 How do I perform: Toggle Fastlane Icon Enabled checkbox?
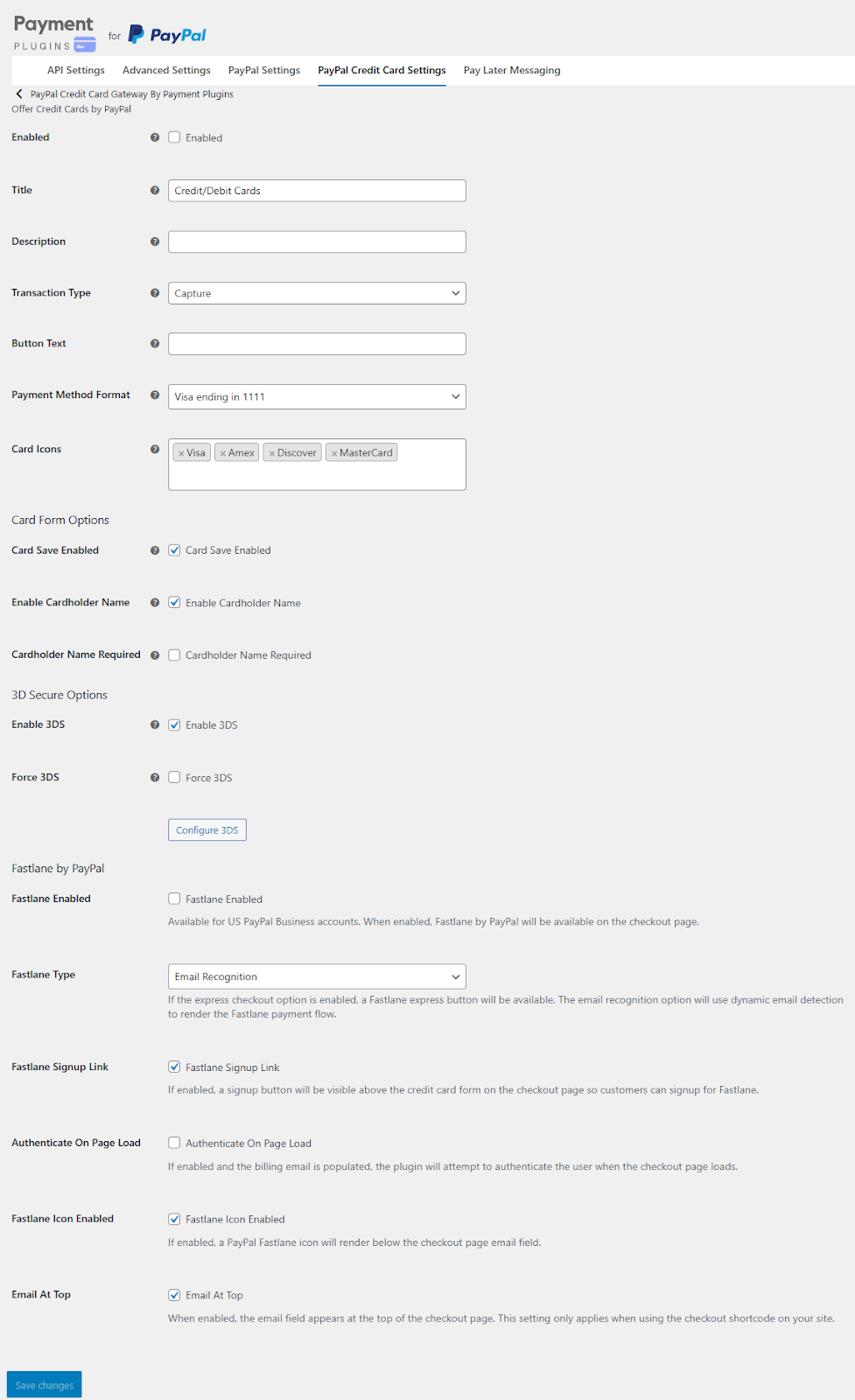tap(174, 1219)
